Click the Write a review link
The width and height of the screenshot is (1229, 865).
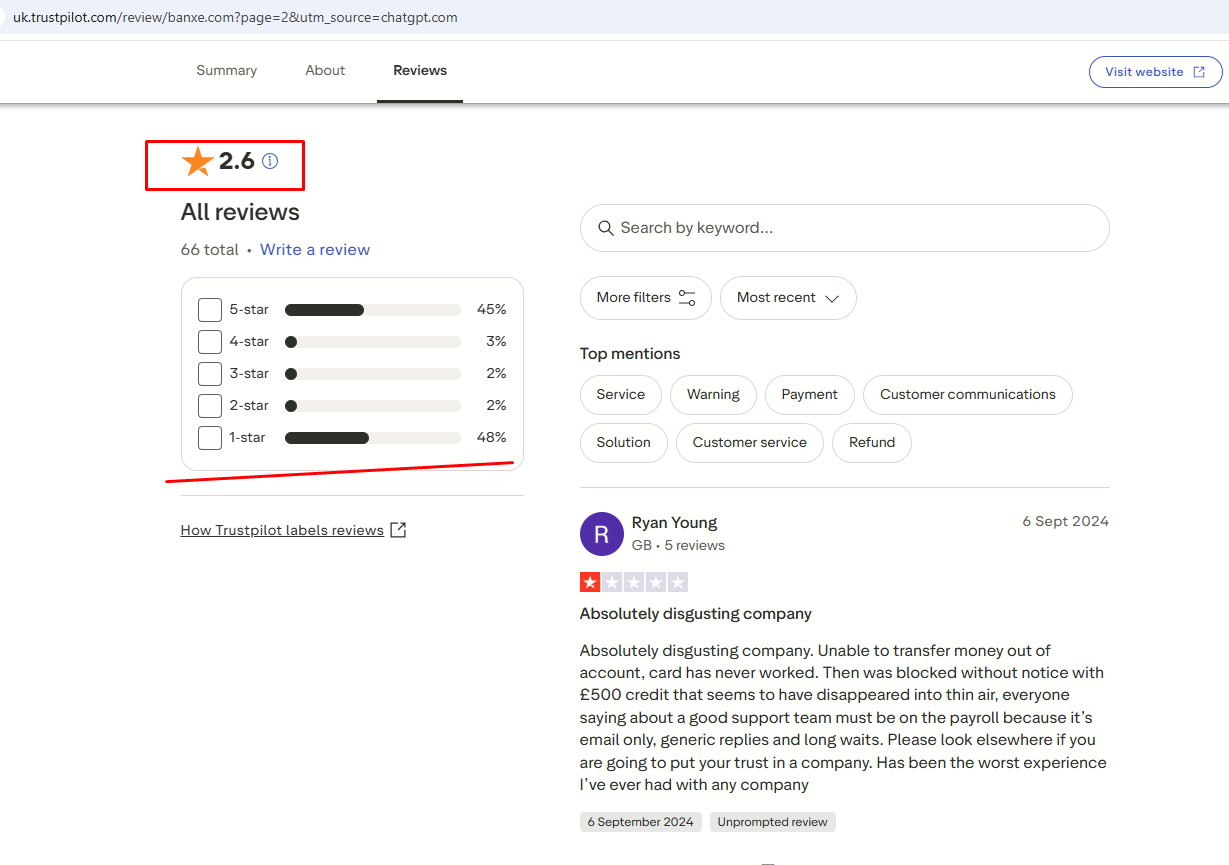315,250
